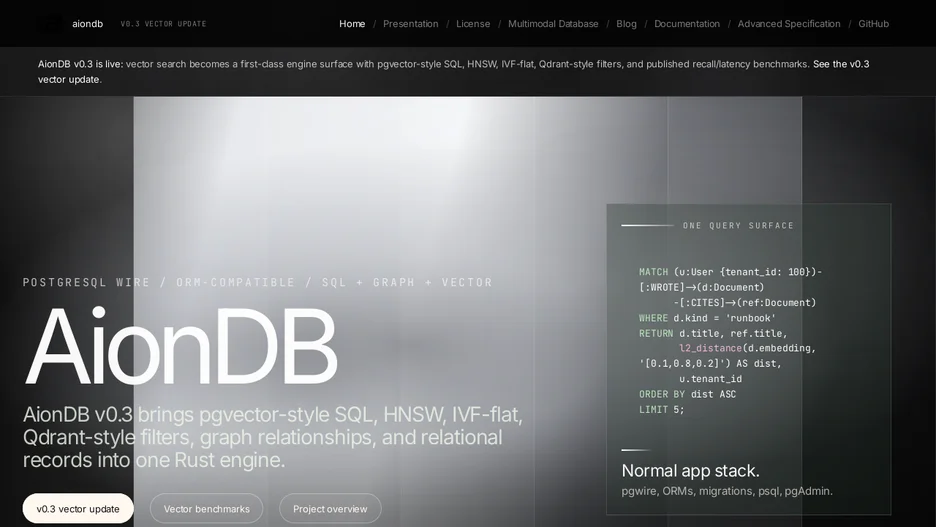Click the 'LIMIT 5;' code line
936x527 pixels.
(x=661, y=409)
